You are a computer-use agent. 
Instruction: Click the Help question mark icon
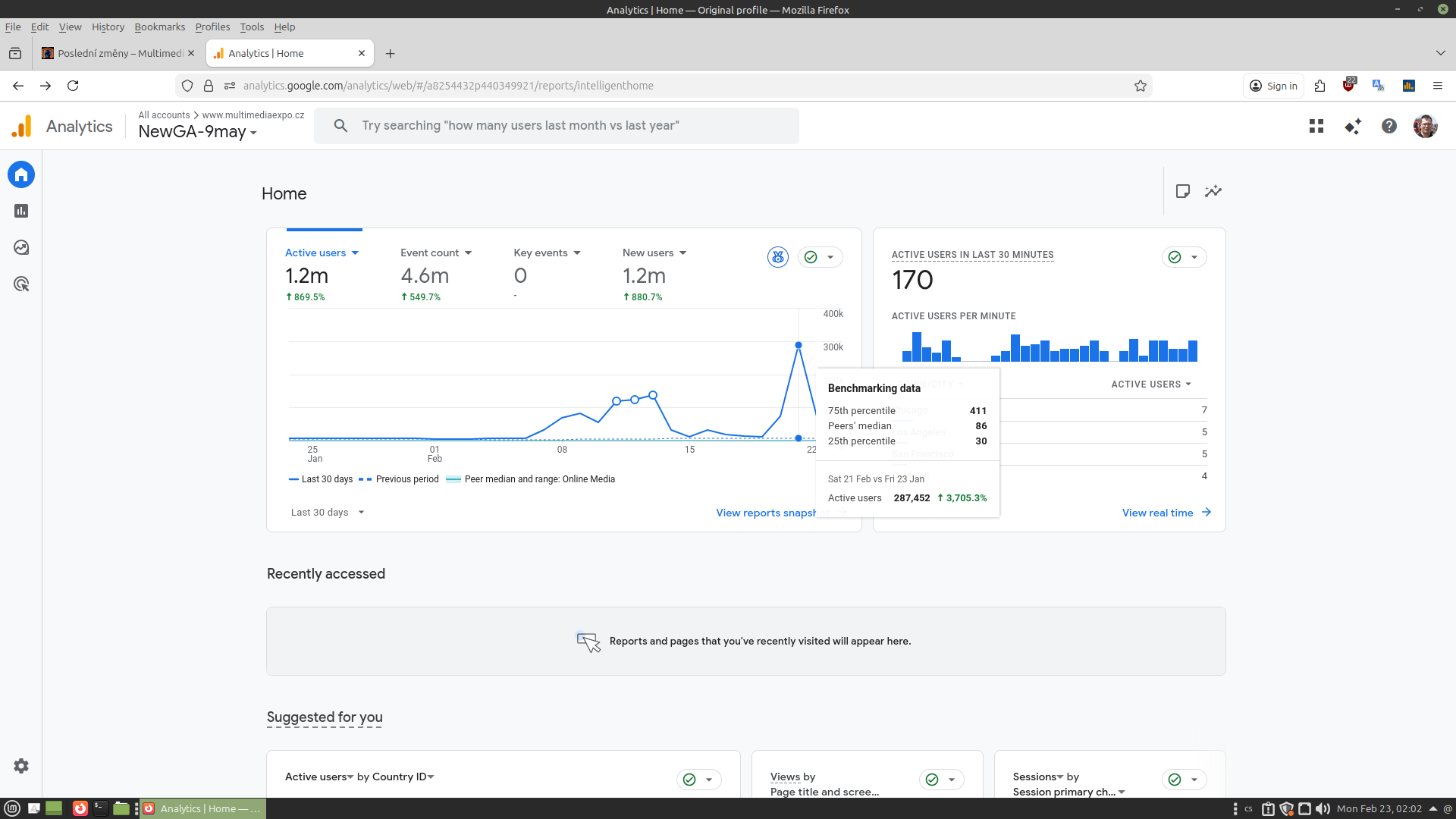pyautogui.click(x=1389, y=127)
